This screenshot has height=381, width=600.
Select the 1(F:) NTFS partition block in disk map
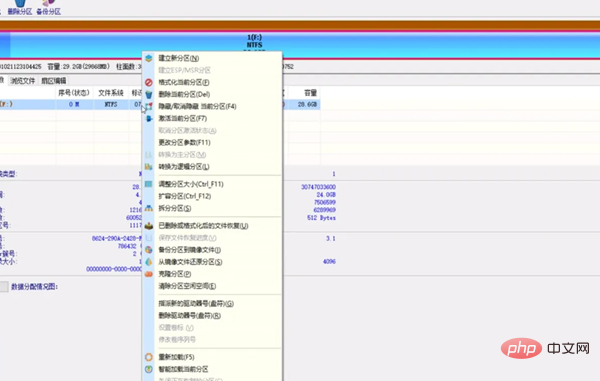pyautogui.click(x=305, y=45)
